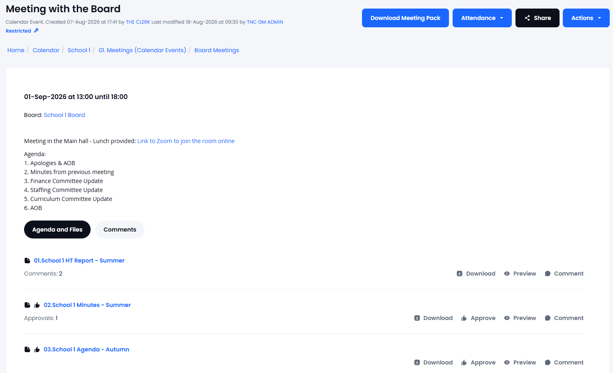
Task: Click the Restricted key icon
Action: point(36,30)
